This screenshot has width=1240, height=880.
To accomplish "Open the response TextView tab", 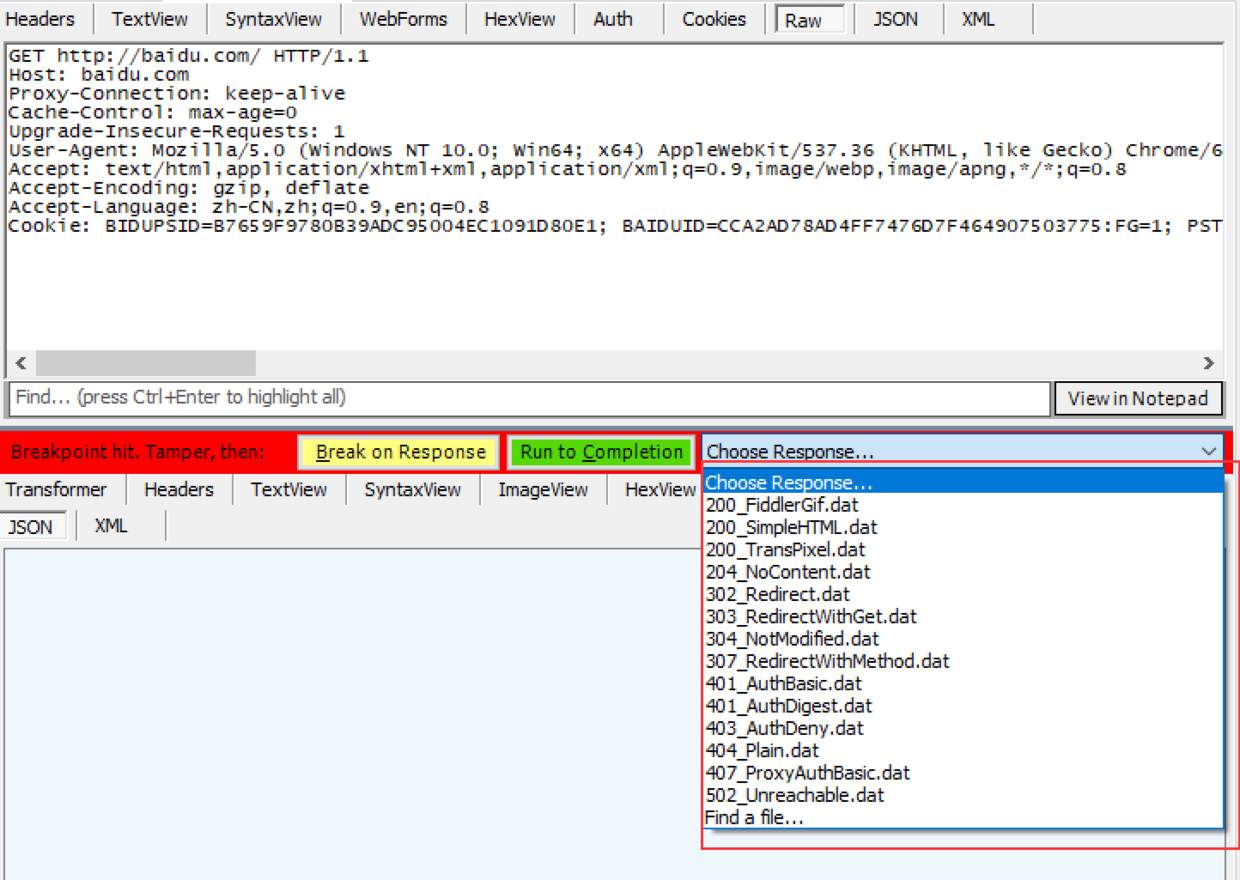I will click(289, 489).
